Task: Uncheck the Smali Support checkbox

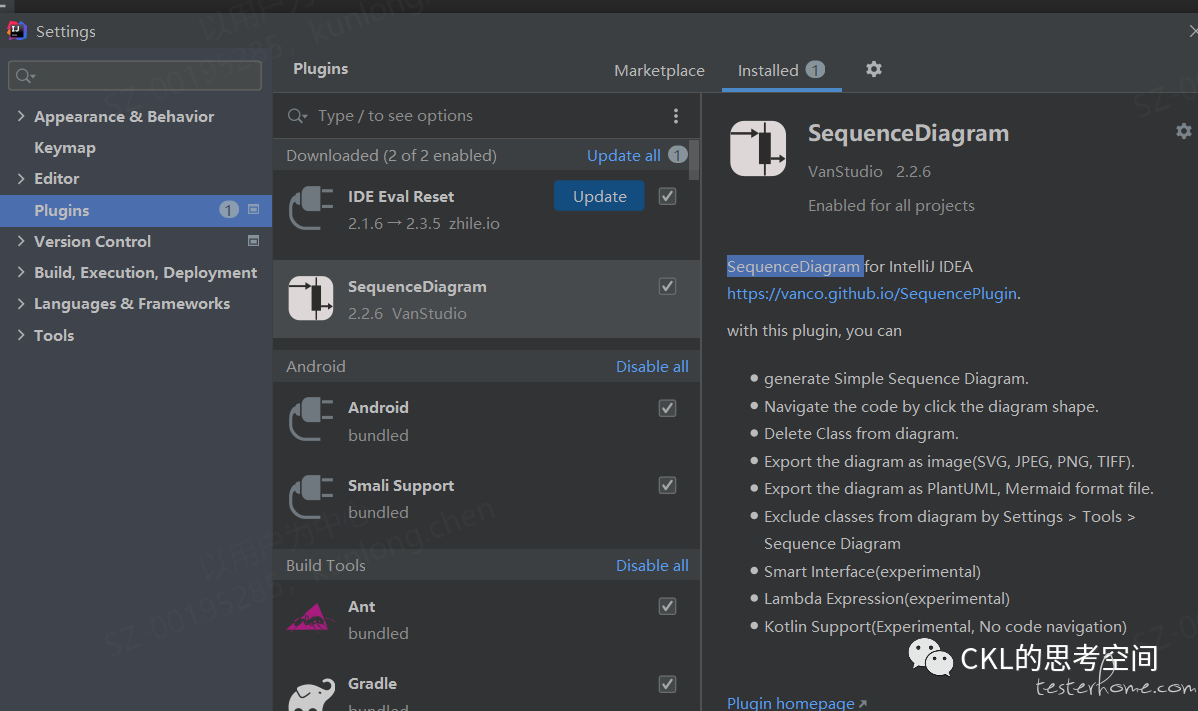Action: pyautogui.click(x=668, y=486)
